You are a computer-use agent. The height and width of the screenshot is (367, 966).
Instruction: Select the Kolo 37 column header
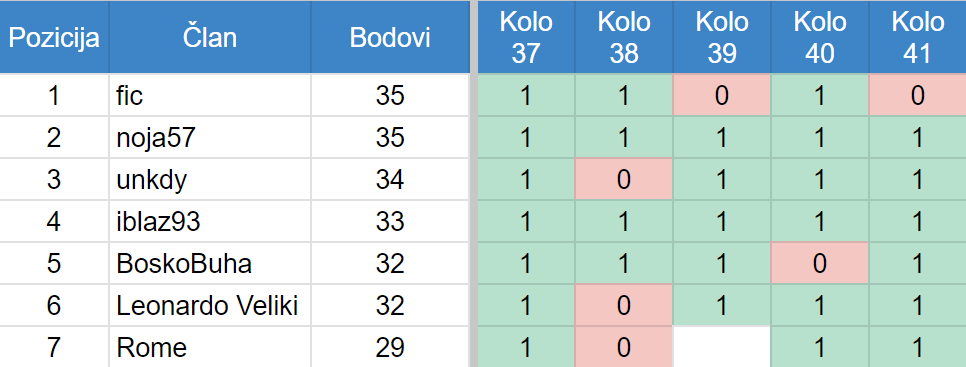pos(526,38)
